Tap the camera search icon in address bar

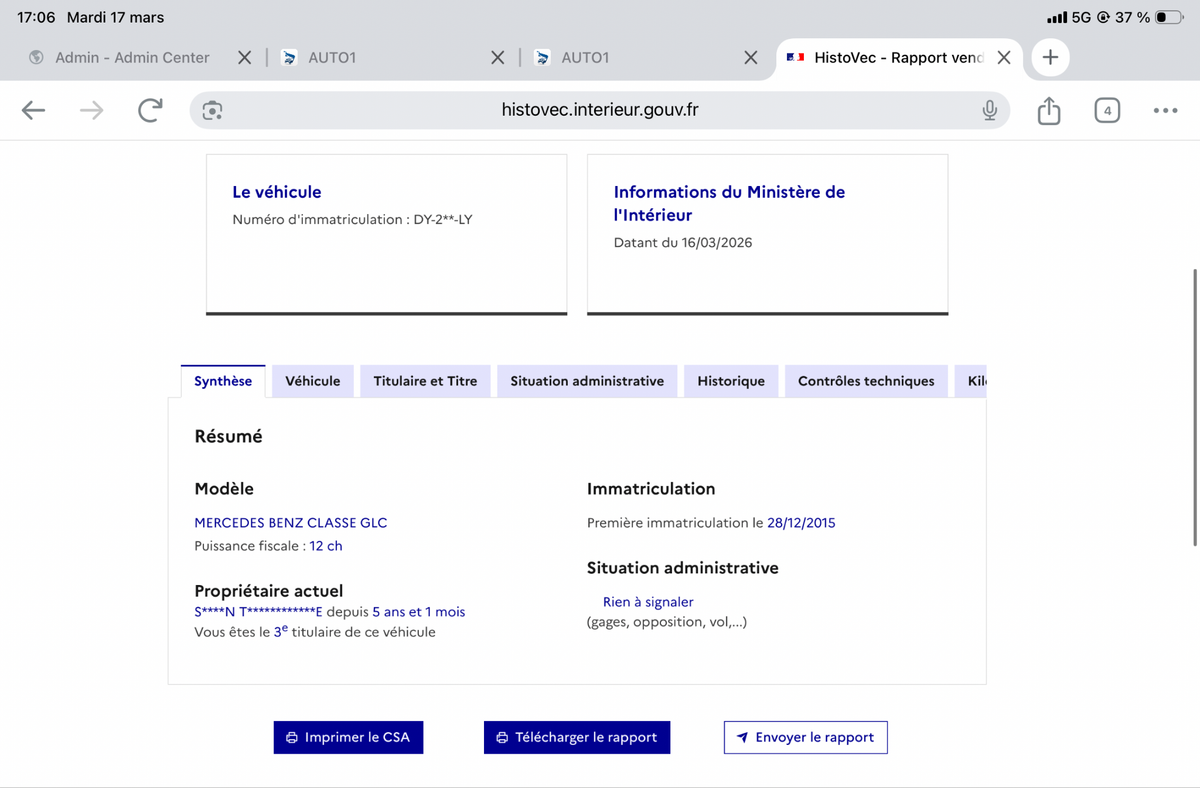[212, 110]
